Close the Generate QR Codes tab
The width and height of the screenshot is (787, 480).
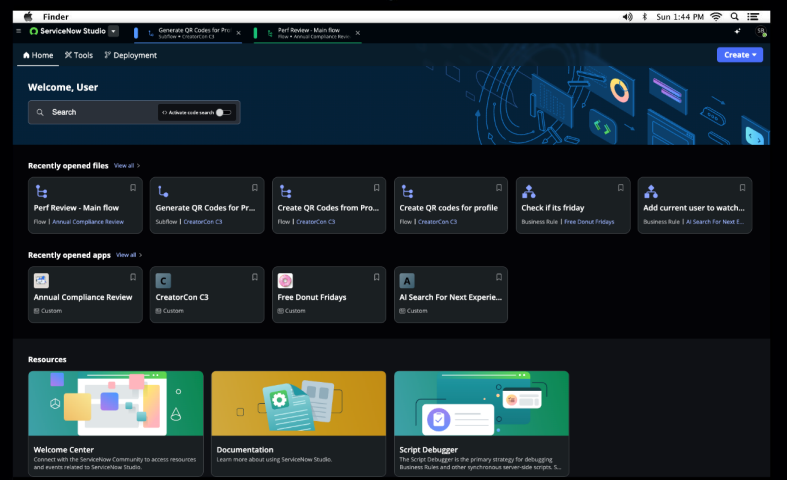(238, 32)
